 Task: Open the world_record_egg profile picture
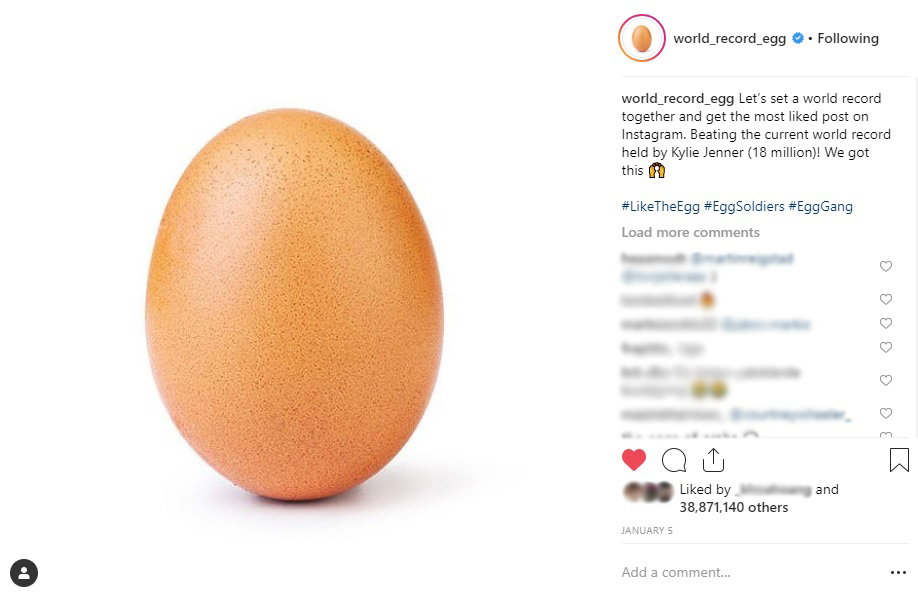pos(642,39)
